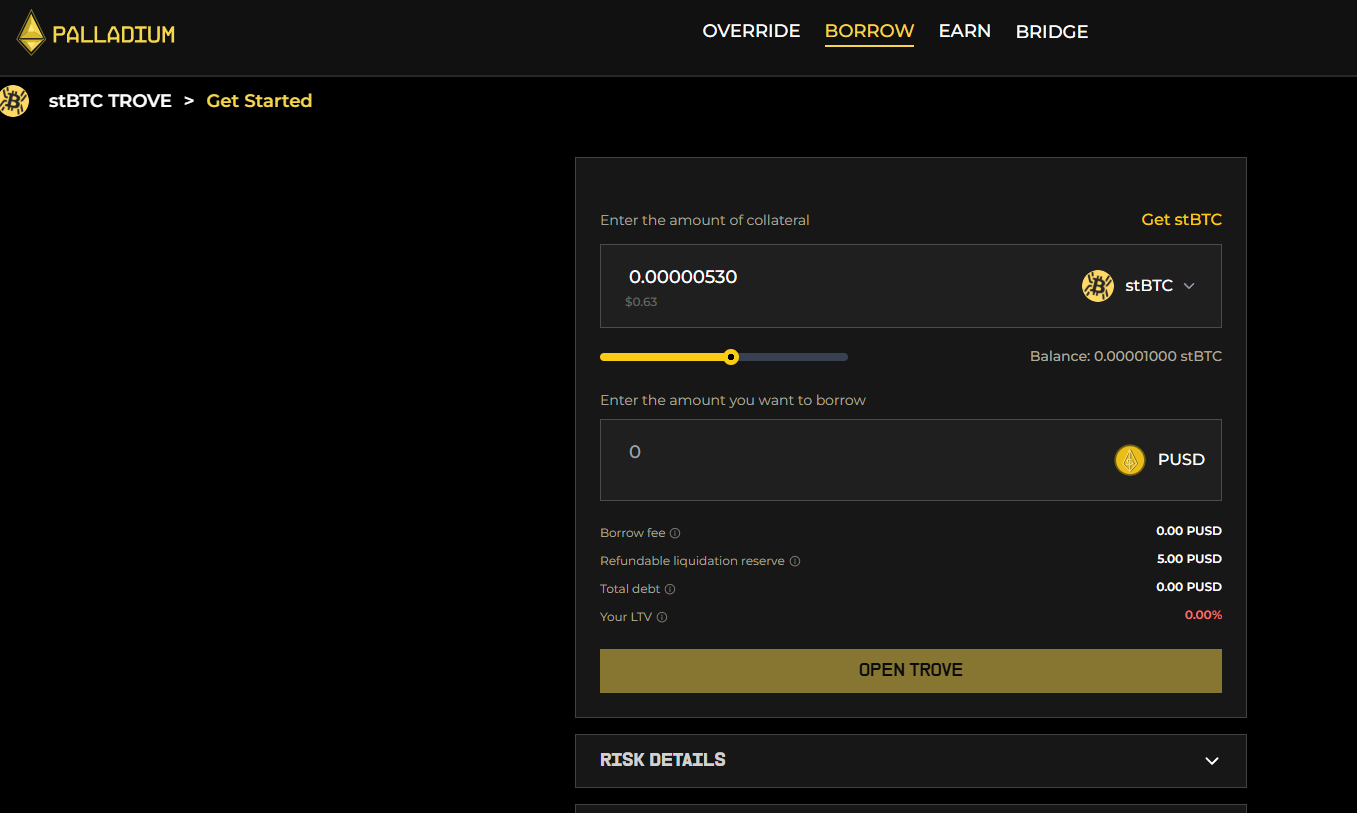Show the Borrow fee info tooltip icon
Viewport: 1357px width, 813px height.
pos(675,534)
